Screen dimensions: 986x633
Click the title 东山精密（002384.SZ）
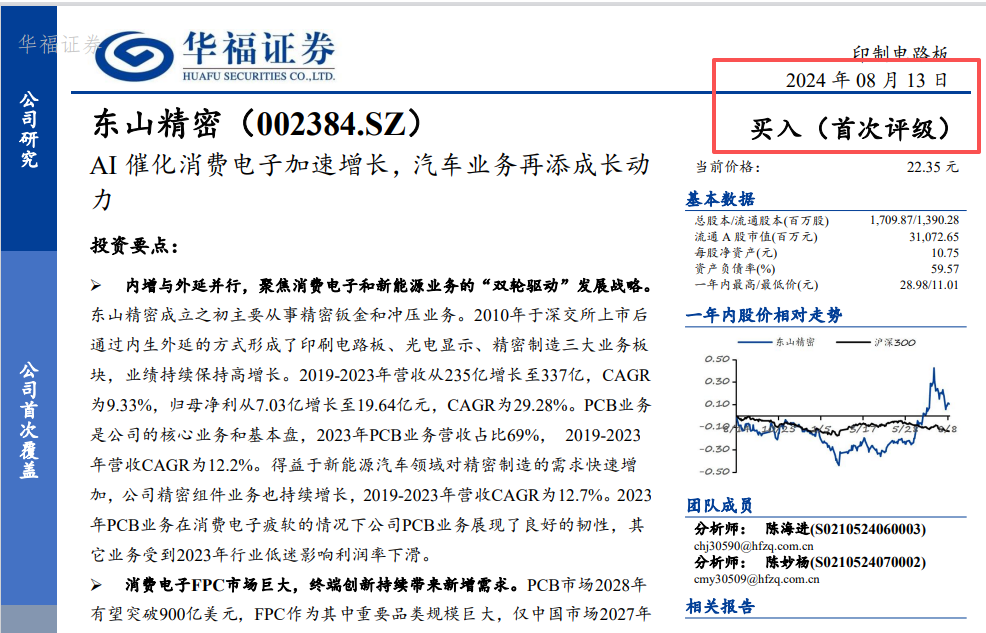coord(257,123)
